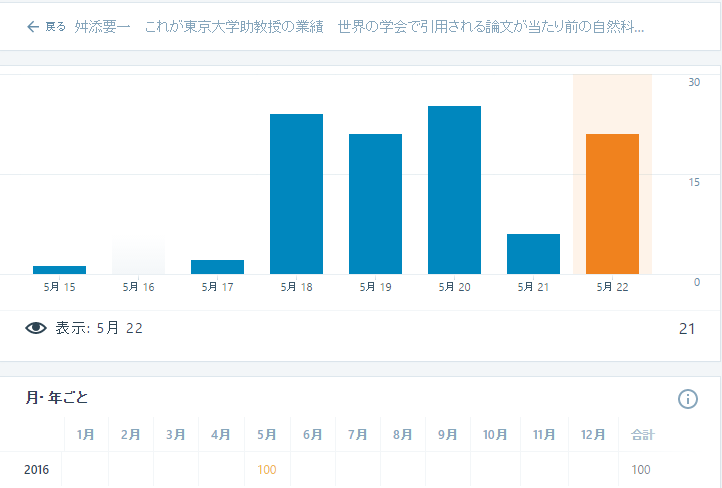Click the 合計 column header

641,435
